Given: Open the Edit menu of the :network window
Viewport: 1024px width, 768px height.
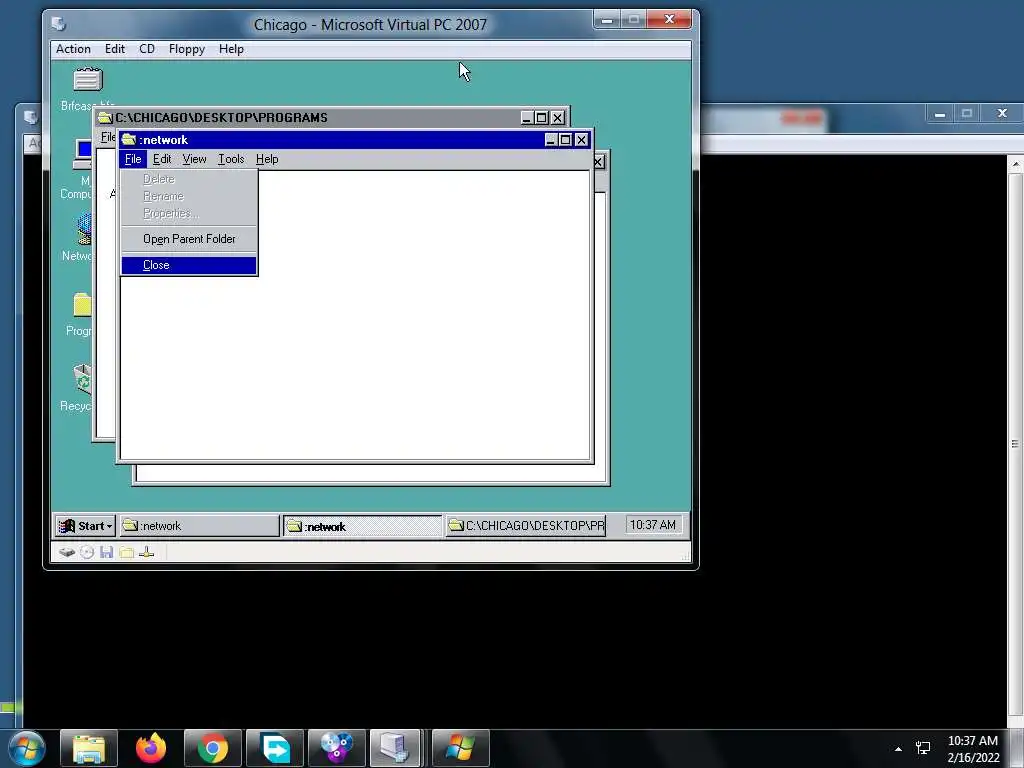Looking at the screenshot, I should (161, 159).
